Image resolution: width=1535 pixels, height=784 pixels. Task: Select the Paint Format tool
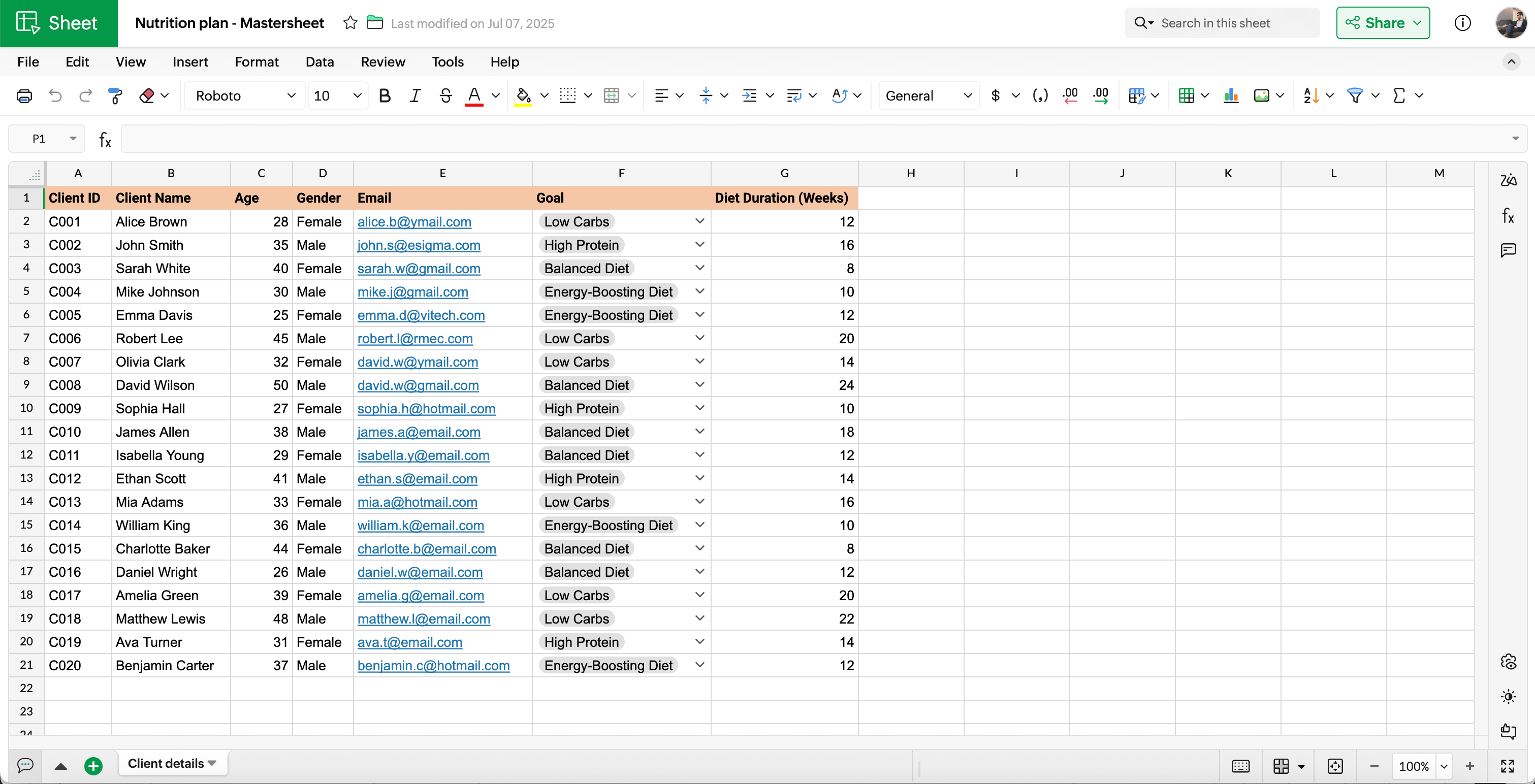(x=115, y=95)
